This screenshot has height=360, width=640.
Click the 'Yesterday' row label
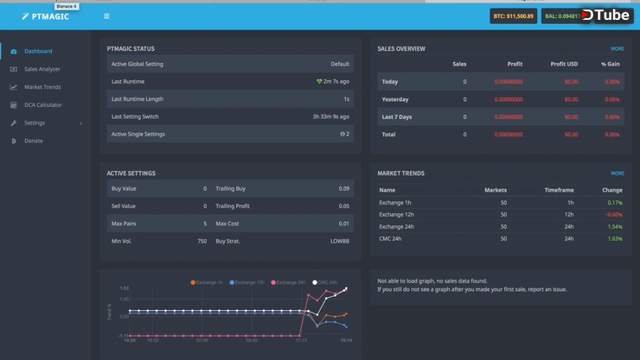click(x=395, y=100)
